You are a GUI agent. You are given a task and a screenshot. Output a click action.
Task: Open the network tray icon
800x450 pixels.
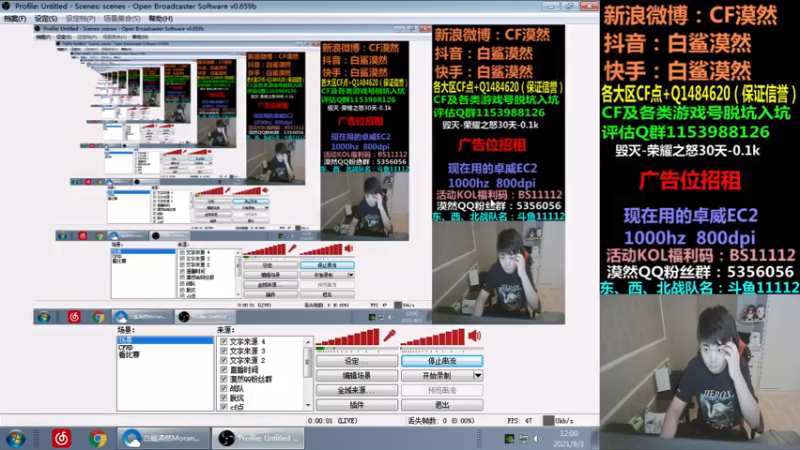click(523, 439)
